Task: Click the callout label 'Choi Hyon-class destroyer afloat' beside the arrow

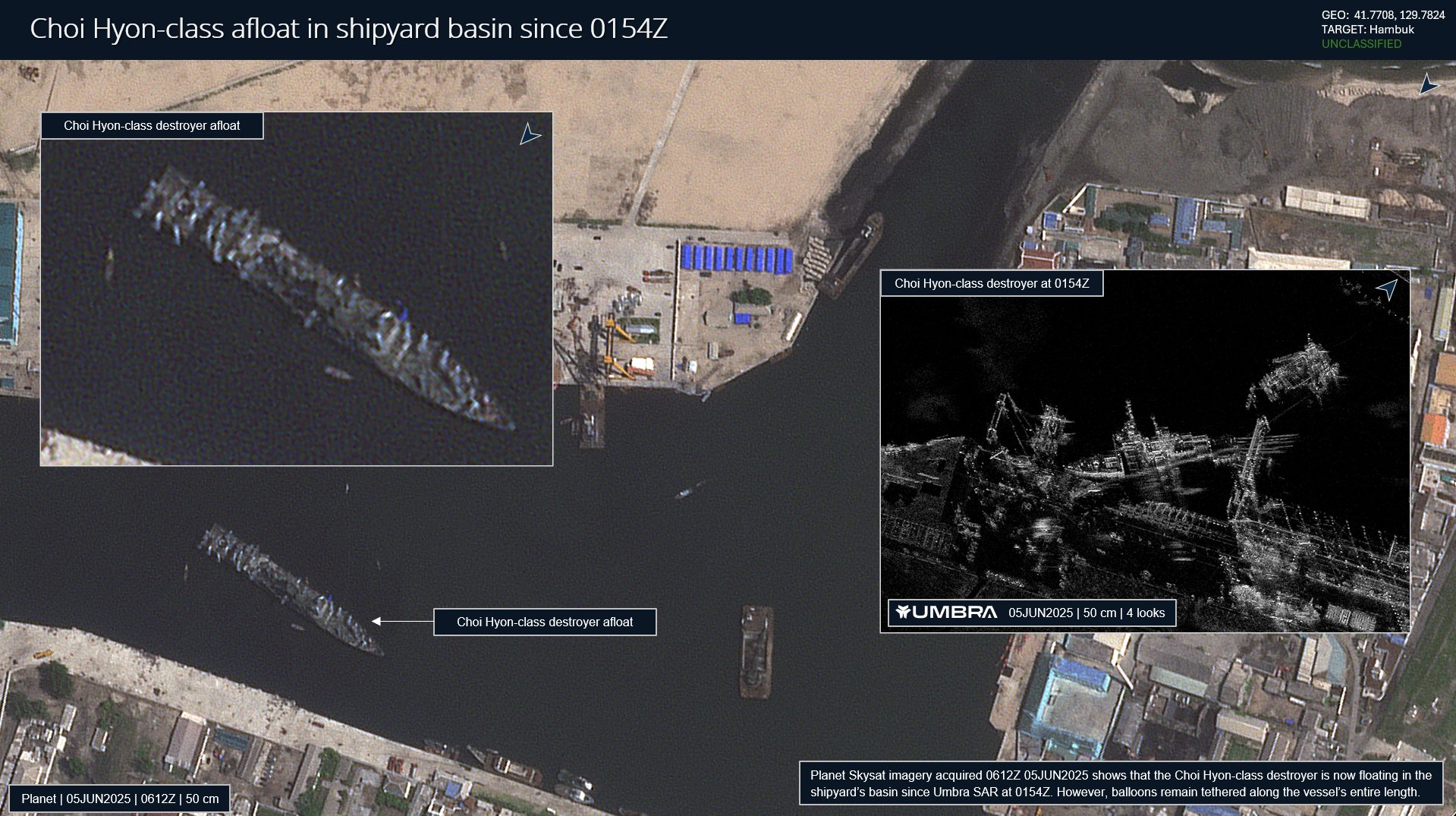Action: point(545,622)
